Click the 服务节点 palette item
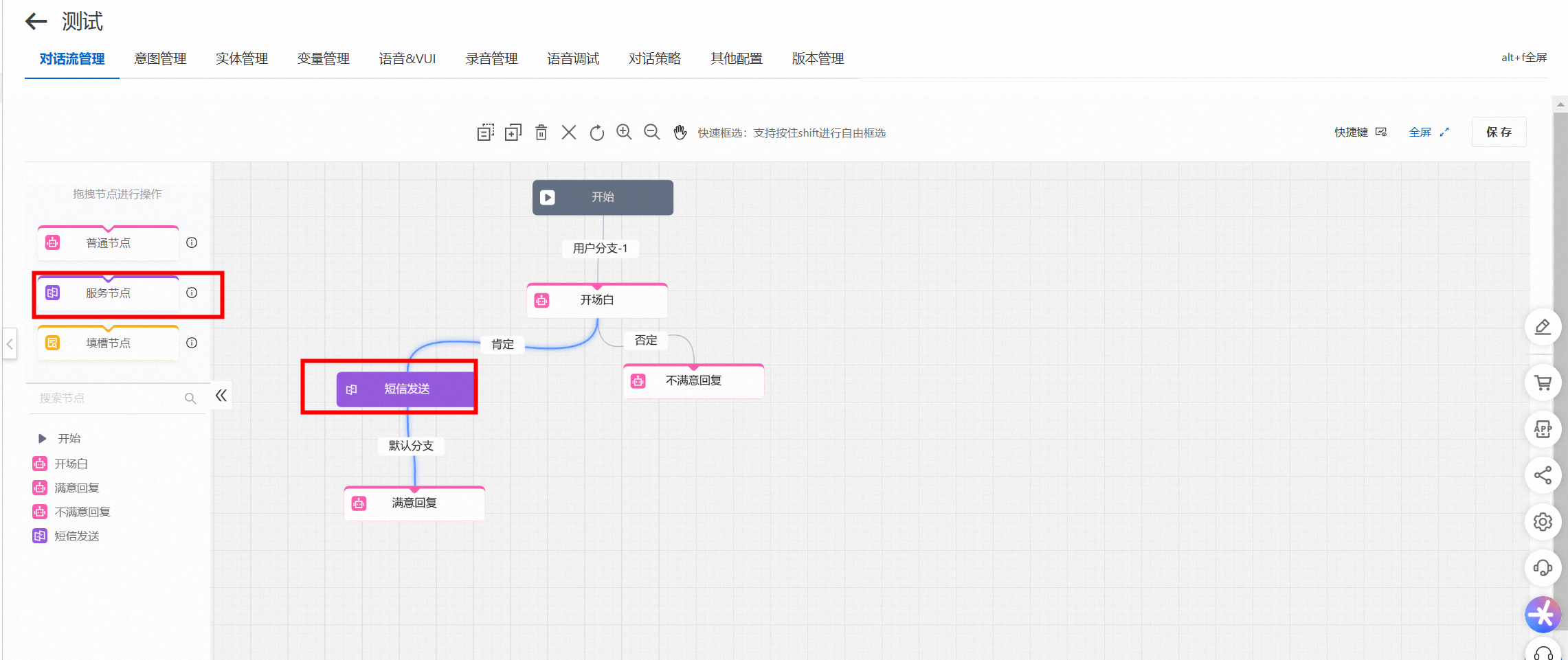 pos(108,293)
